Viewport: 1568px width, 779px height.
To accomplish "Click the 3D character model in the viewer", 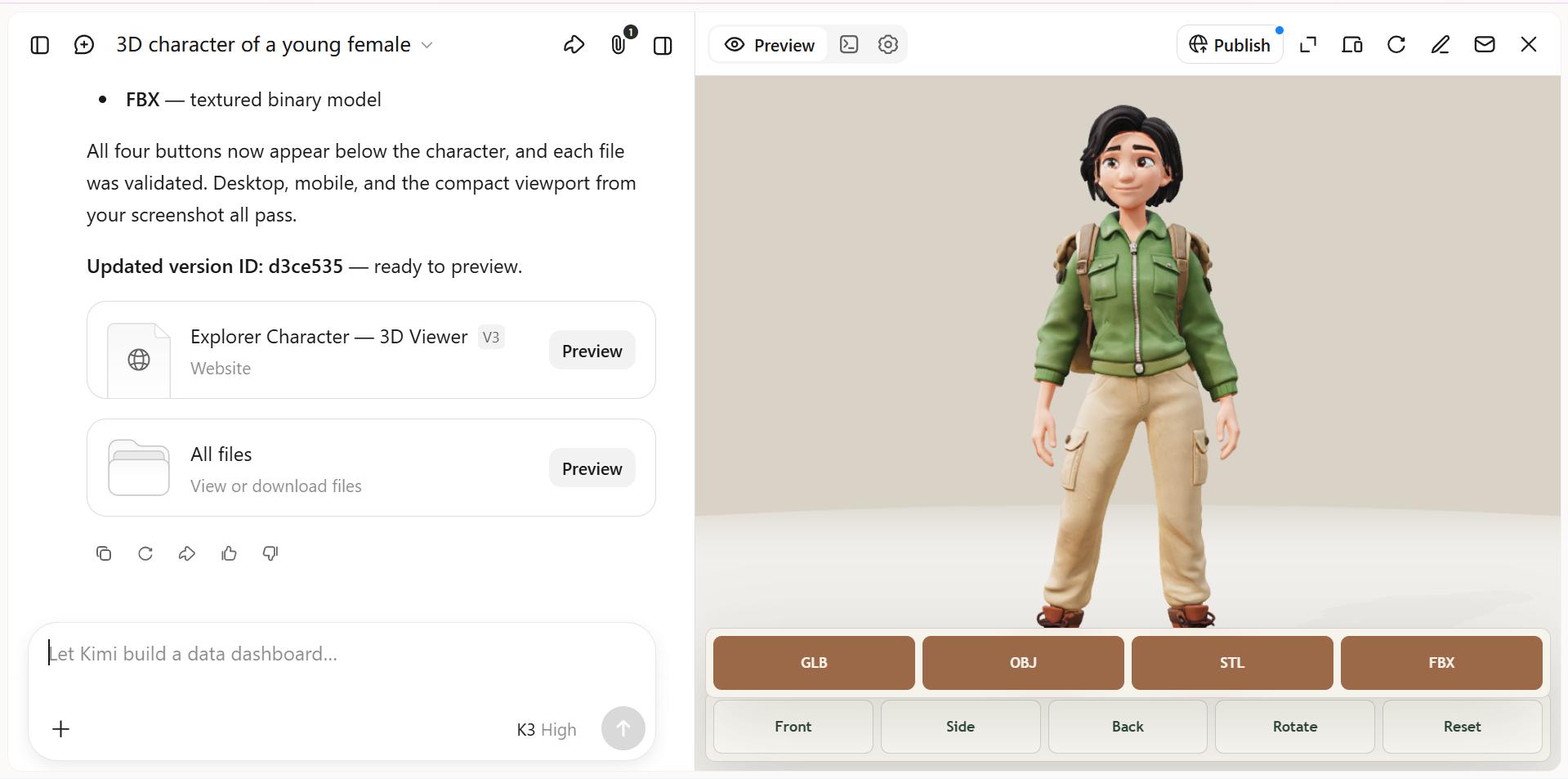I will 1134,368.
